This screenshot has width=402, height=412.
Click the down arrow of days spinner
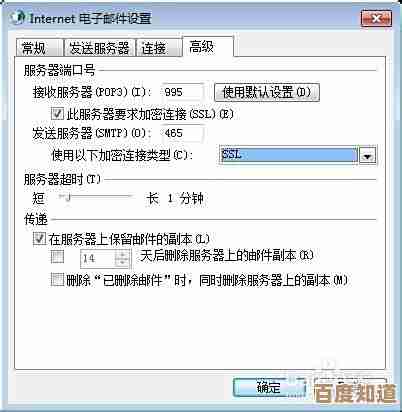[122, 263]
